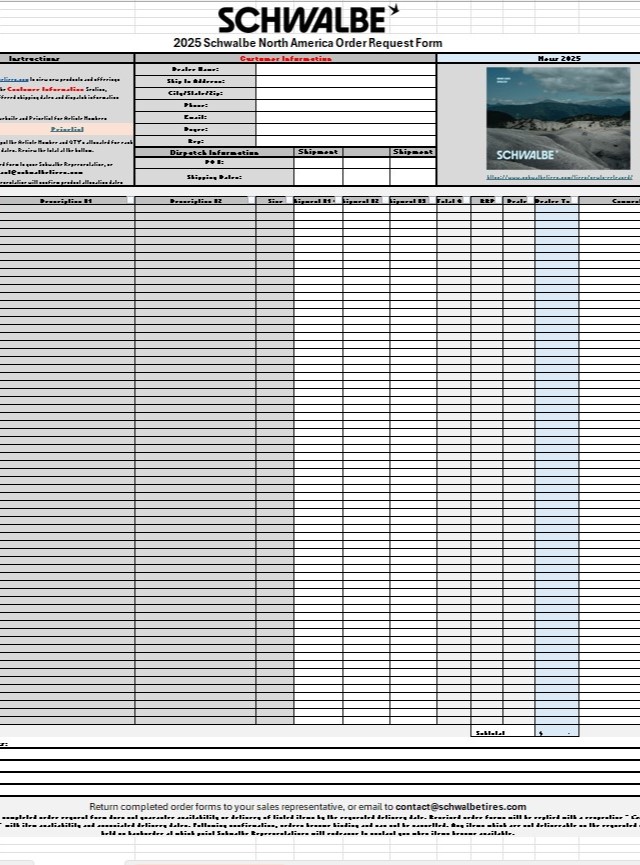The width and height of the screenshot is (640, 865).
Task: Click the Instructions section header
Action: [66, 58]
